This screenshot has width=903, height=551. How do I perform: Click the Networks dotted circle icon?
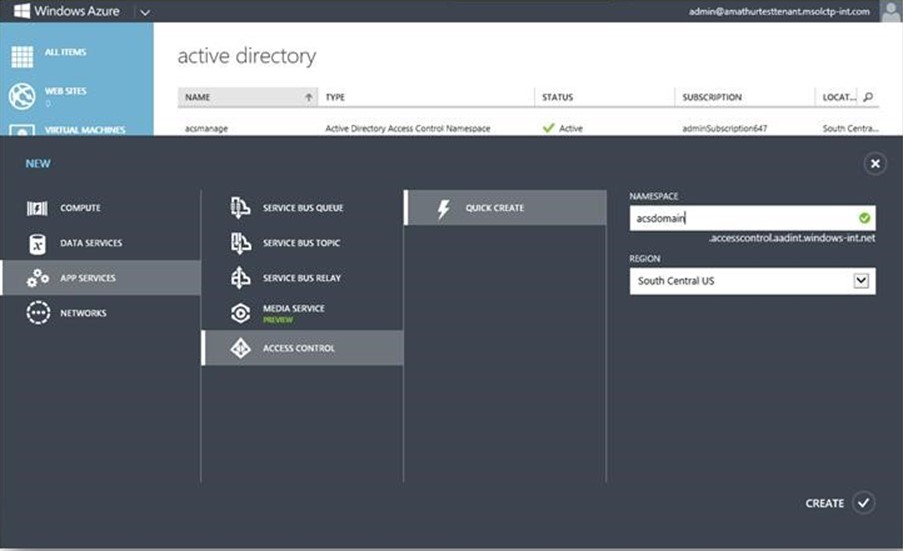coord(38,313)
